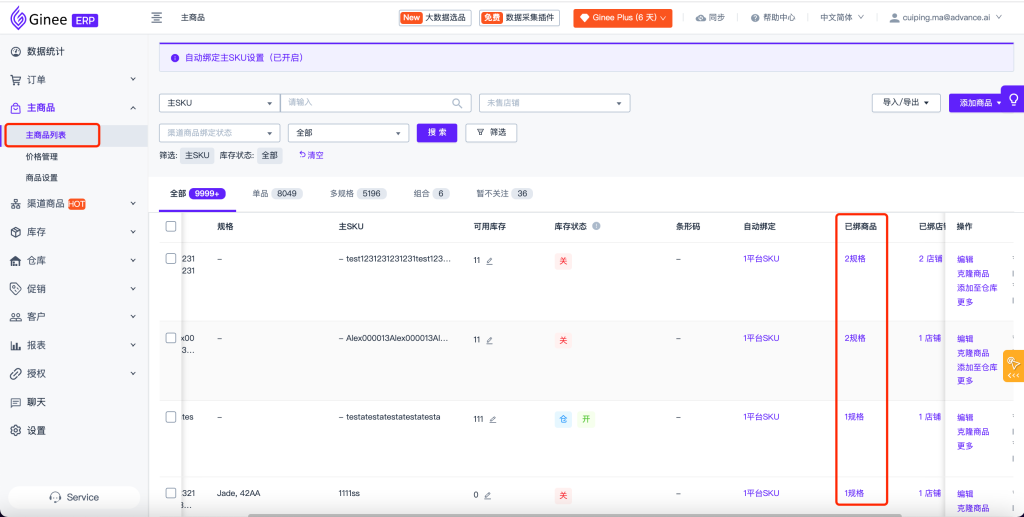1024x517 pixels.
Task: Switch to the 多规格 tab
Action: pos(357,194)
